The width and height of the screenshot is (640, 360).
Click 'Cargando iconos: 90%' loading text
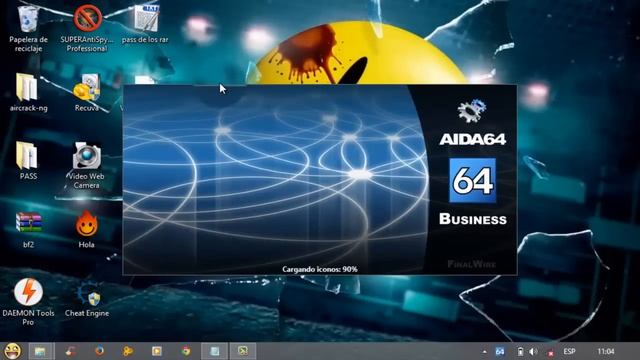[x=320, y=269]
